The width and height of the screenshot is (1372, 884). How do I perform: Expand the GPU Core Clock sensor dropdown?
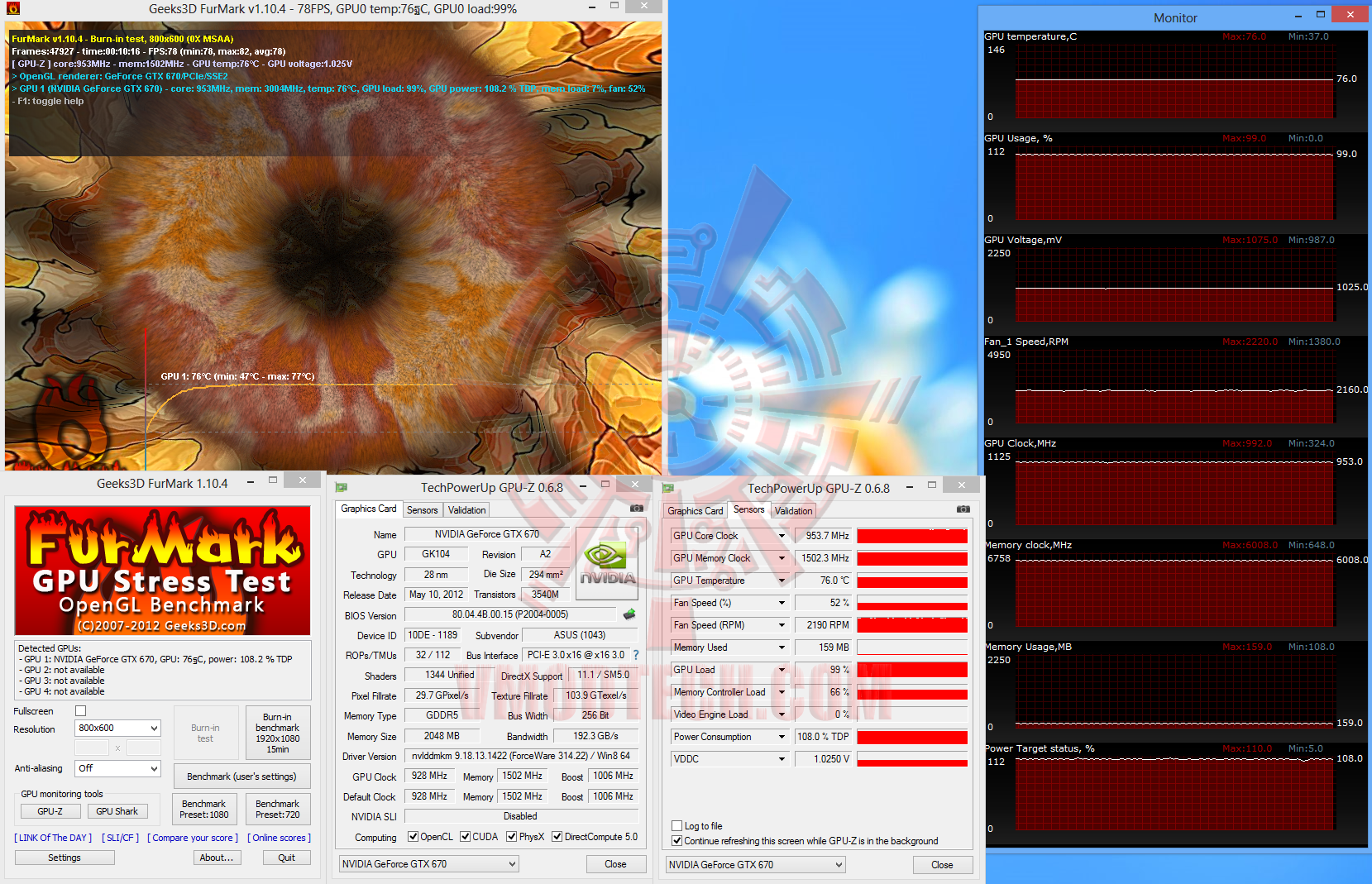782,536
